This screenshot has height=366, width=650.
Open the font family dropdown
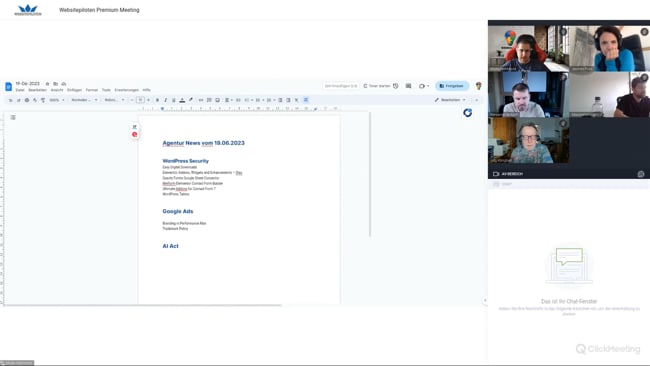point(114,100)
